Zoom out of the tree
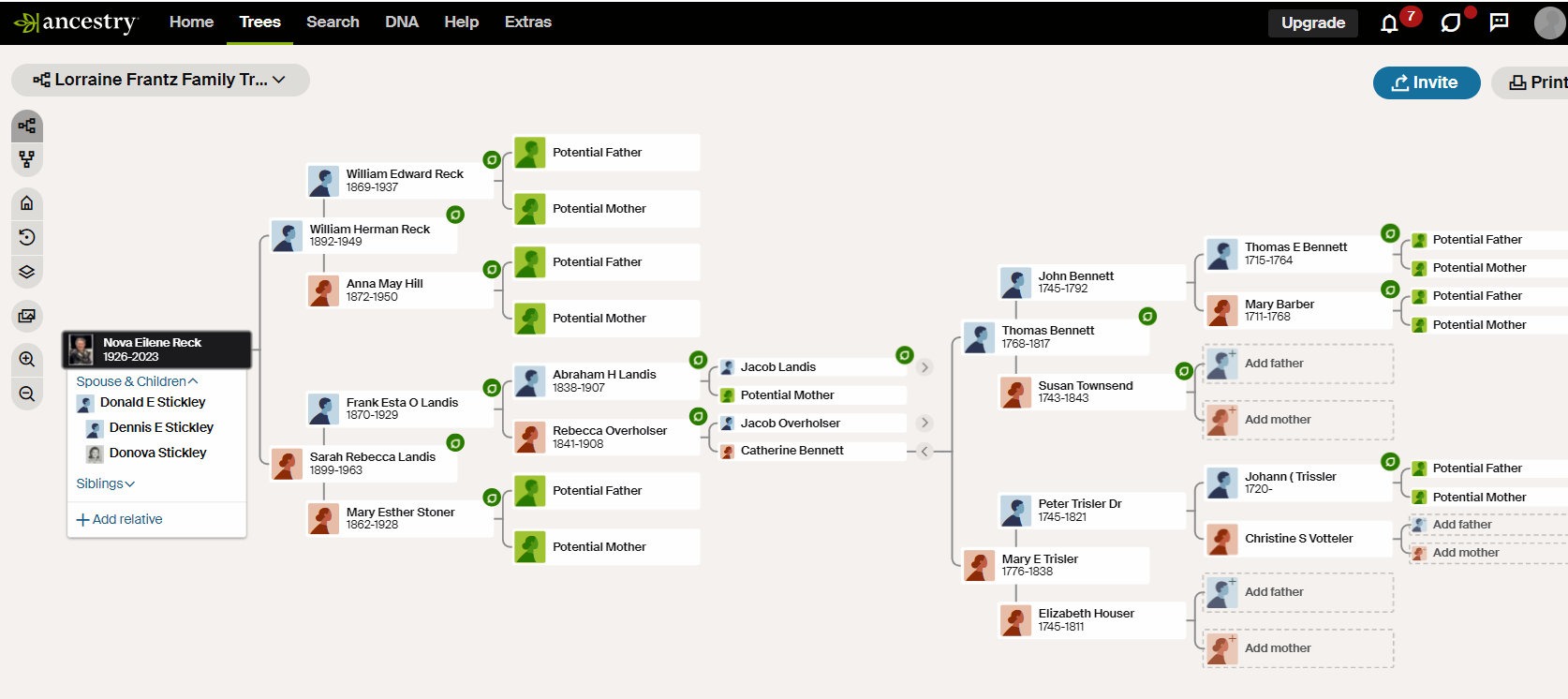Screen dimensions: 1568x699 click(27, 394)
